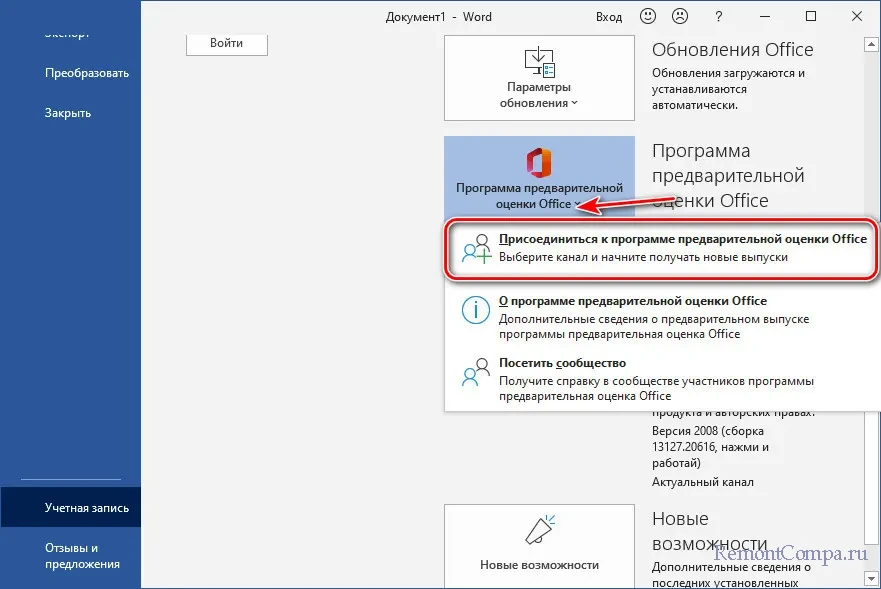
Task: Open Учетная запись in the sidebar
Action: coord(87,508)
